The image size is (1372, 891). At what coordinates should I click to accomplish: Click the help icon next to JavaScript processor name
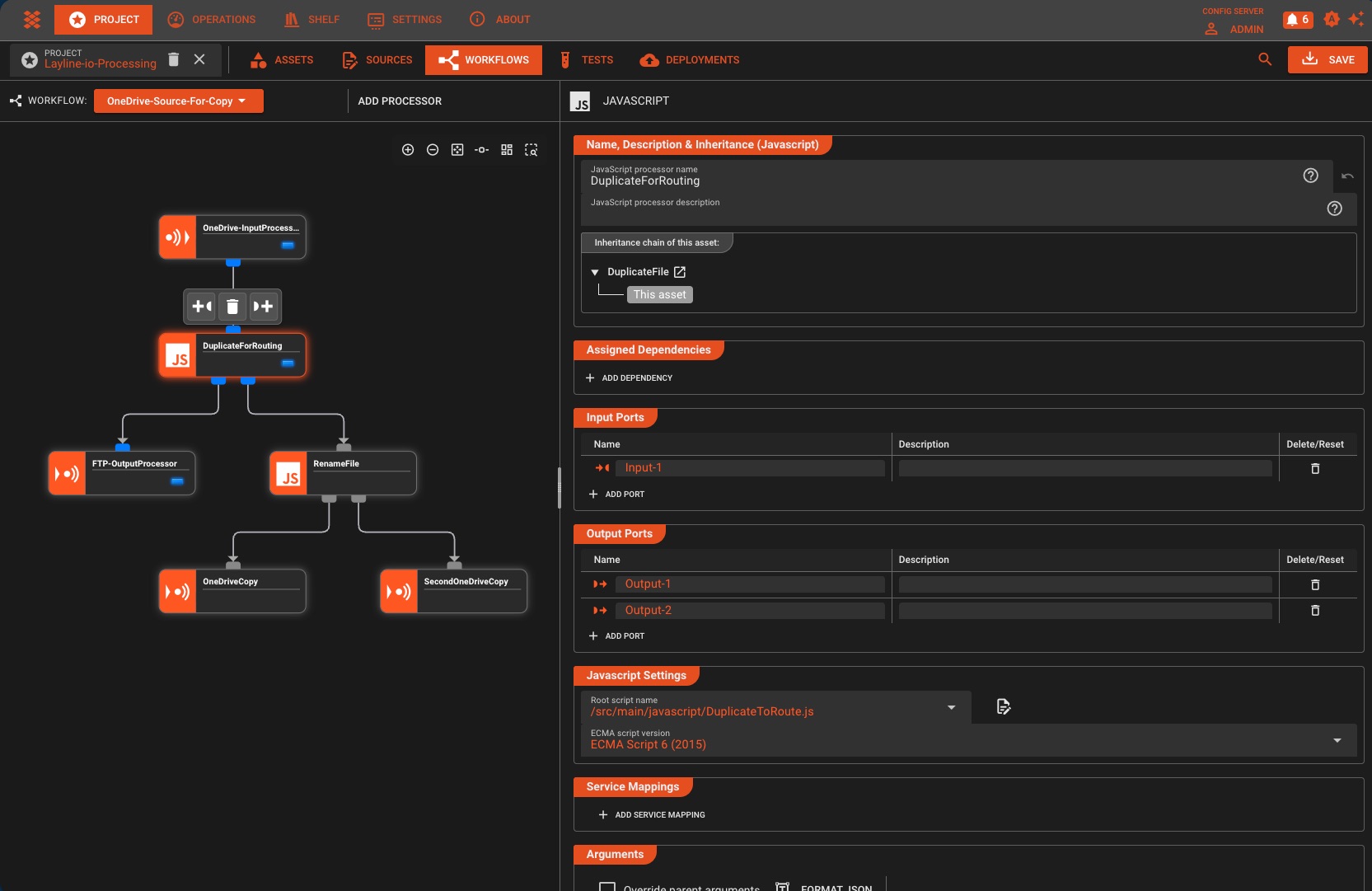coord(1310,176)
